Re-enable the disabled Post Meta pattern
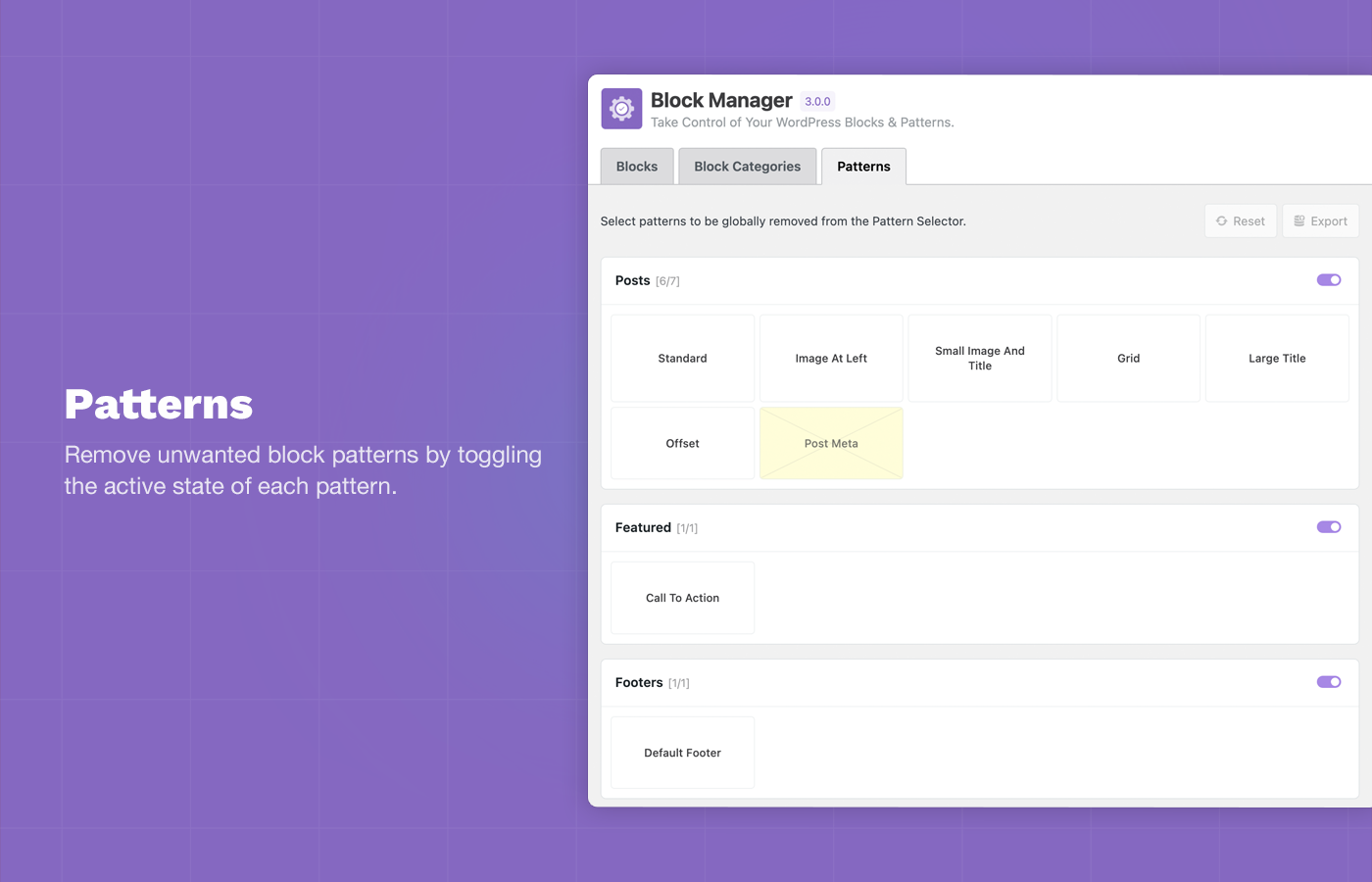Image resolution: width=1372 pixels, height=882 pixels. tap(831, 443)
